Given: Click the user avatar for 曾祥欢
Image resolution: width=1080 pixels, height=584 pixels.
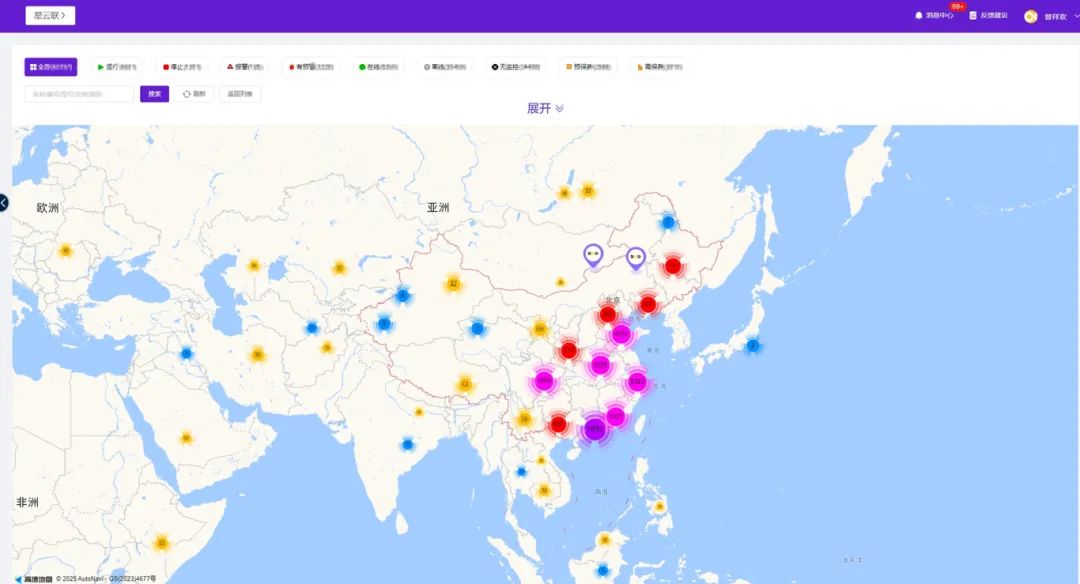Looking at the screenshot, I should point(1030,16).
